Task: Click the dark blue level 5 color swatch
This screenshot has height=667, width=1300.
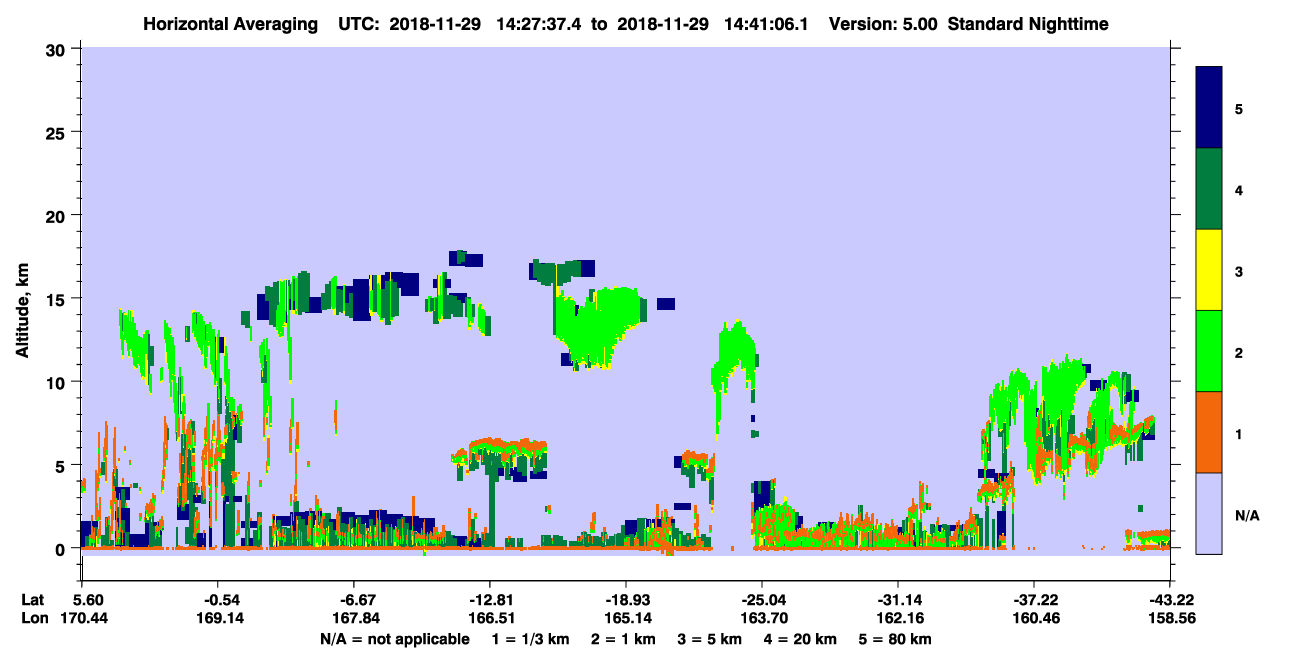Action: click(1209, 108)
